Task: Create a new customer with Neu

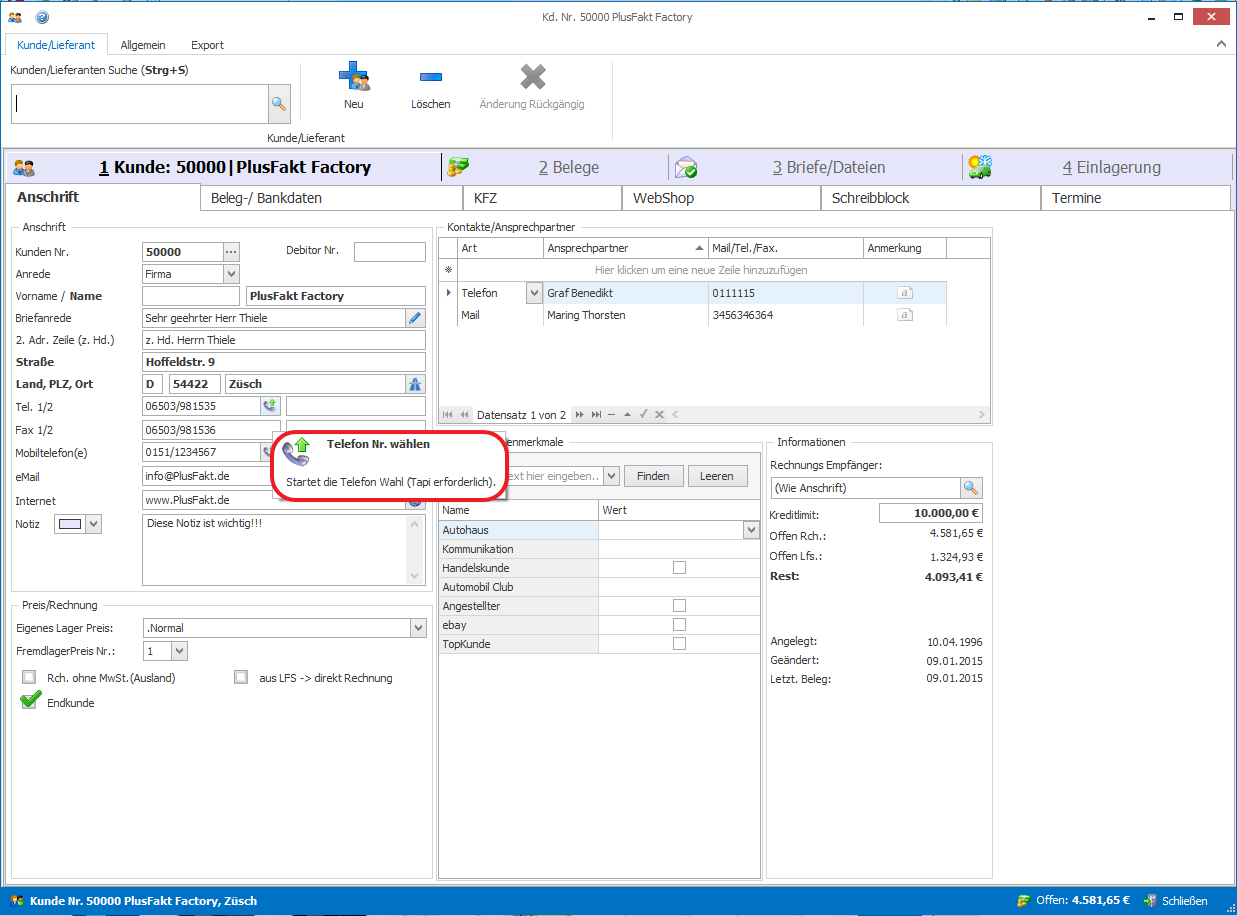Action: pyautogui.click(x=354, y=86)
